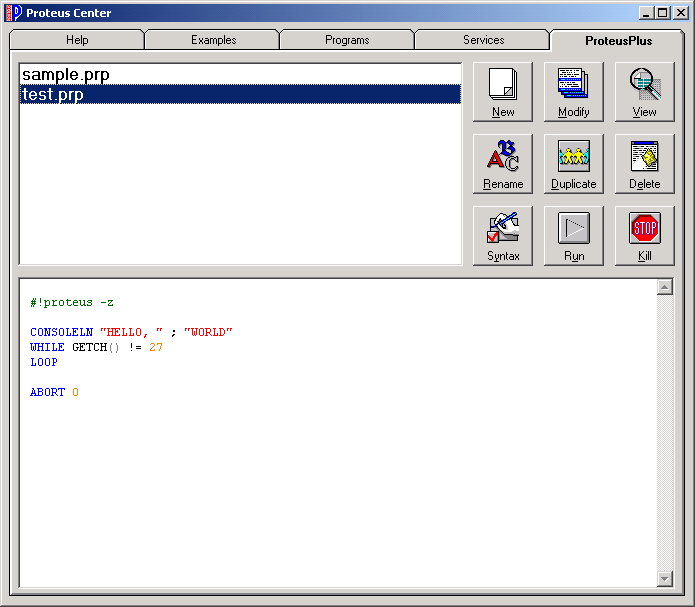695x607 pixels.
Task: Run the Syntax check button
Action: [x=503, y=236]
